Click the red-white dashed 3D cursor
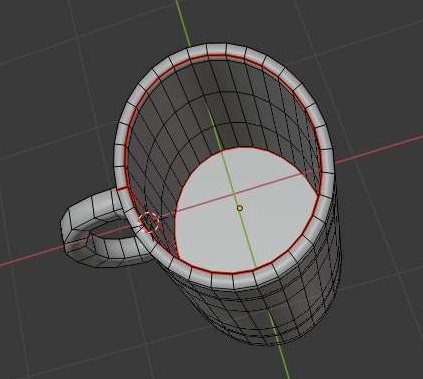 149,222
